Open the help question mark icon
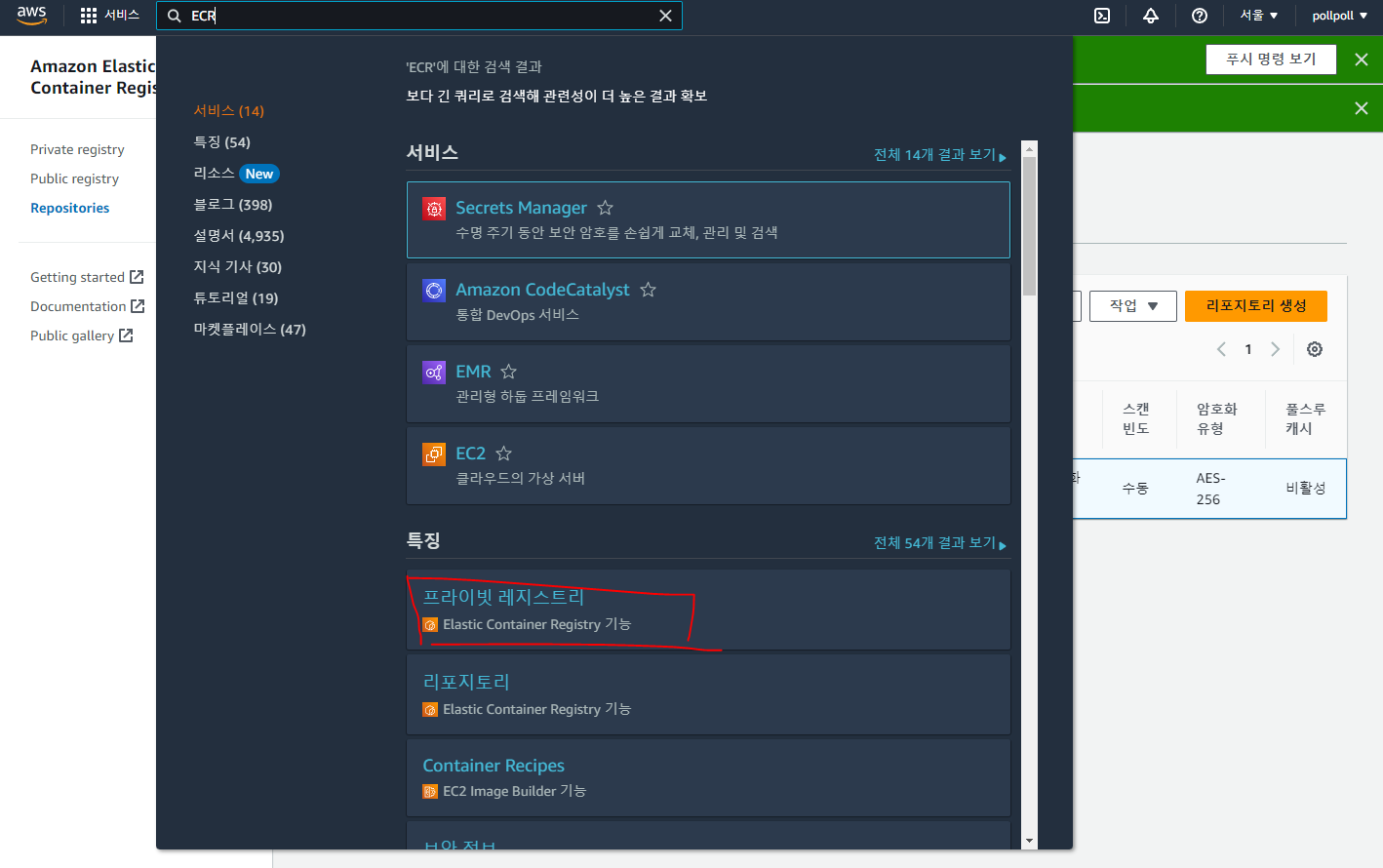Screen dimensions: 1383x868 coord(1200,16)
